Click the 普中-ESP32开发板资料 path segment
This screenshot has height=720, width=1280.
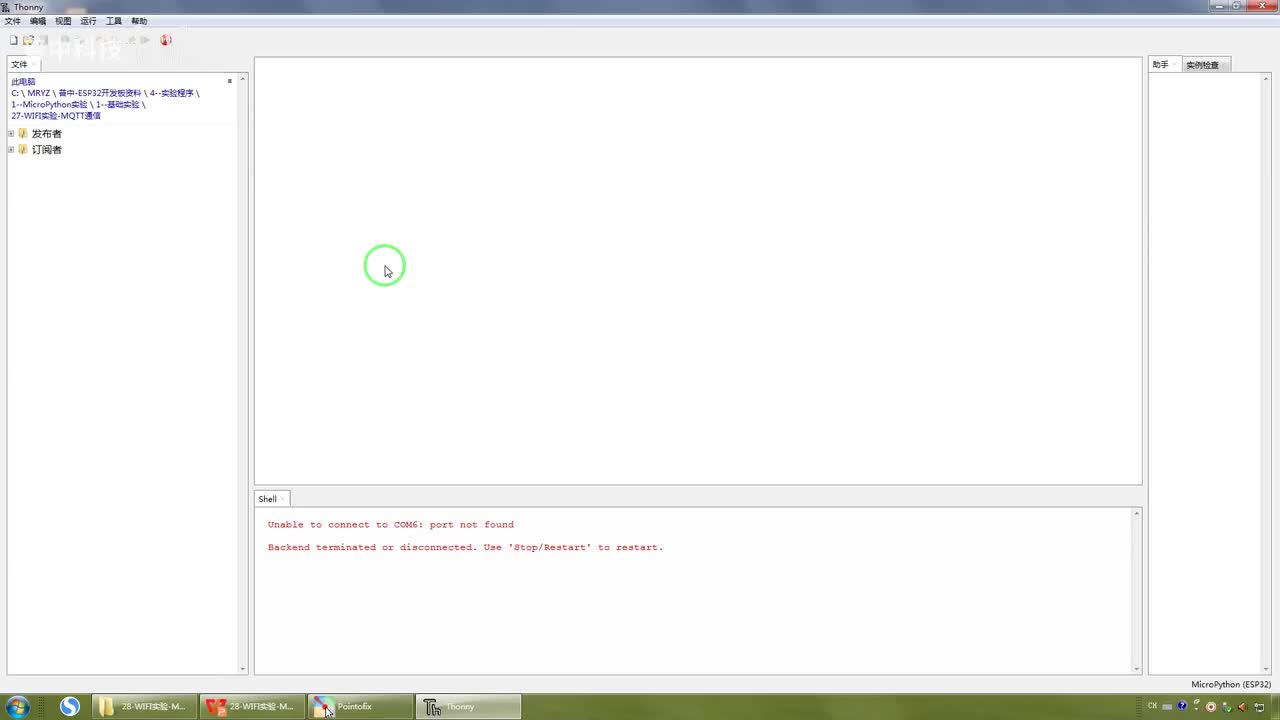(100, 93)
